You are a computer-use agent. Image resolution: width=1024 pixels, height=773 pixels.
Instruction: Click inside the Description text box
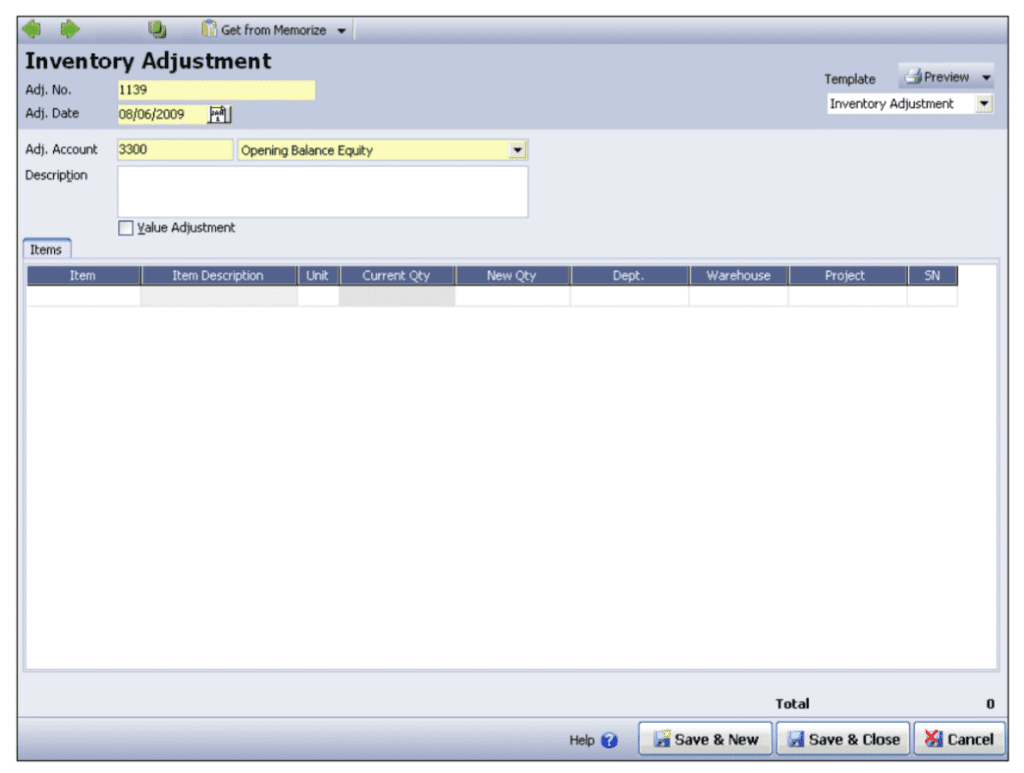(322, 190)
